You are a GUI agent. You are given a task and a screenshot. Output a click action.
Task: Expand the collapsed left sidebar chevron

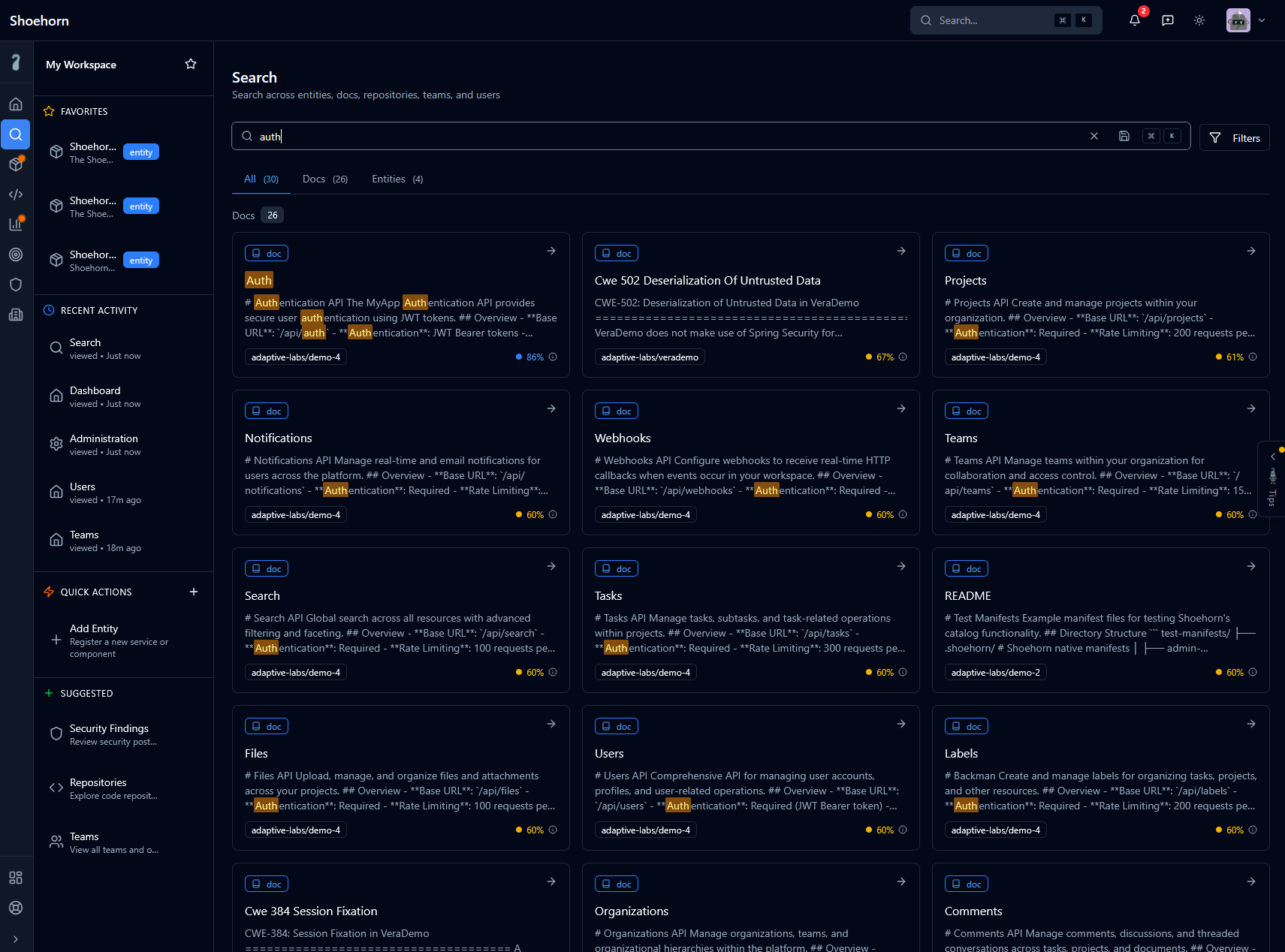pos(16,938)
